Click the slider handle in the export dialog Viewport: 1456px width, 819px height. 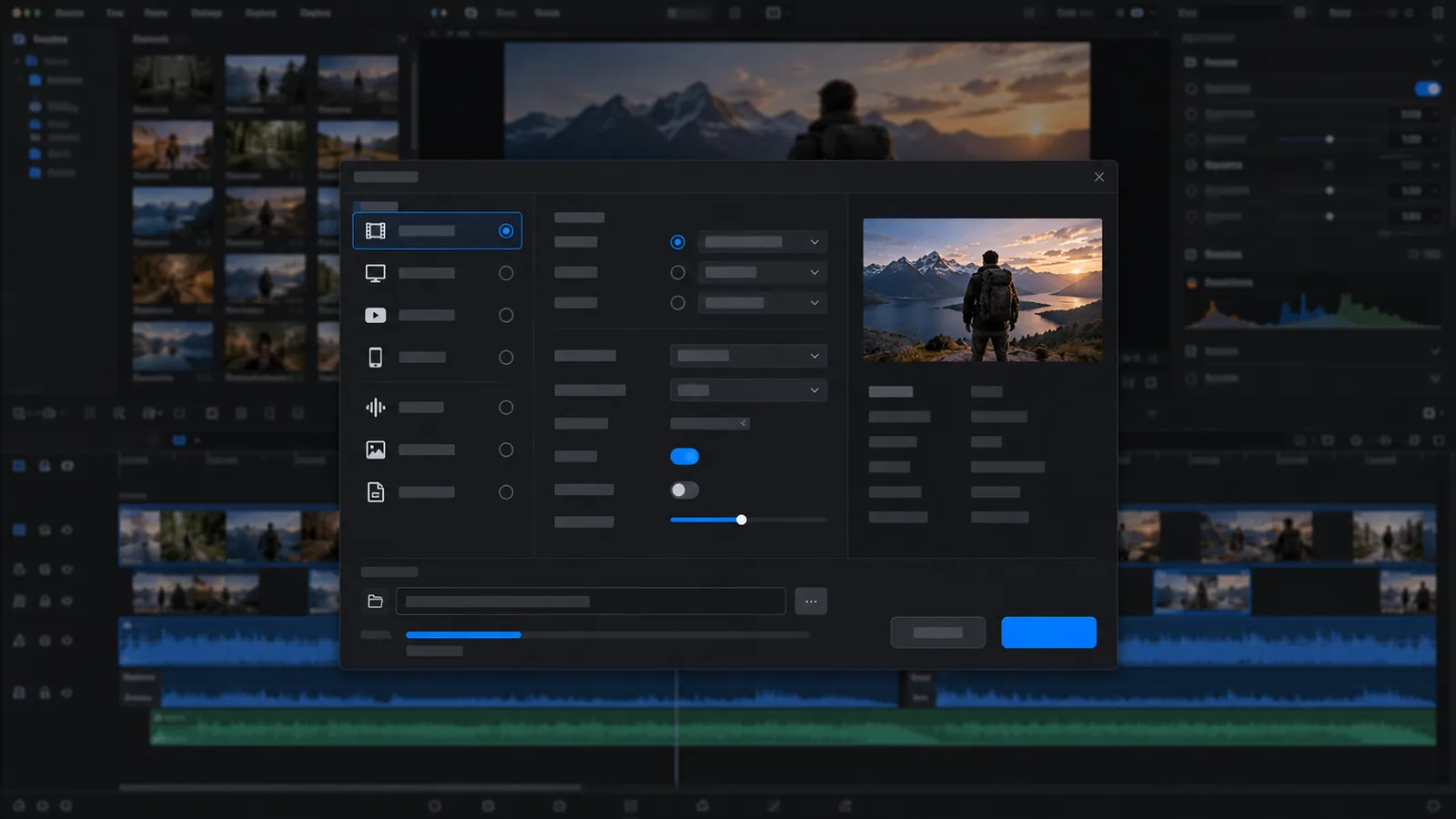[742, 520]
